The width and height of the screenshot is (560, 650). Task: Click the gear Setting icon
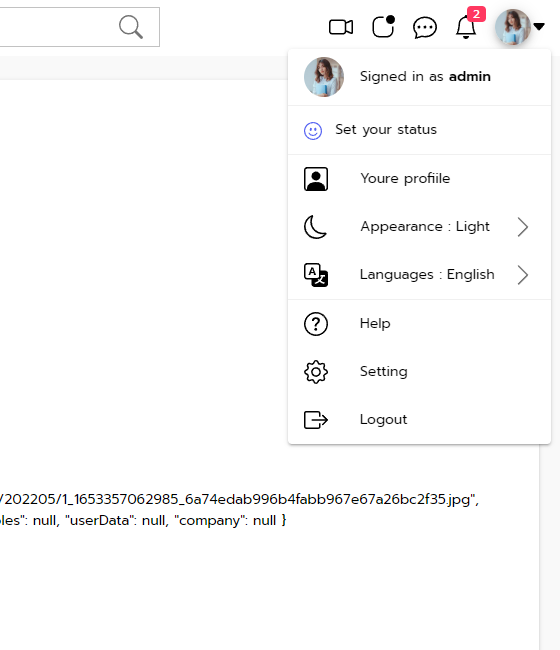(x=316, y=372)
